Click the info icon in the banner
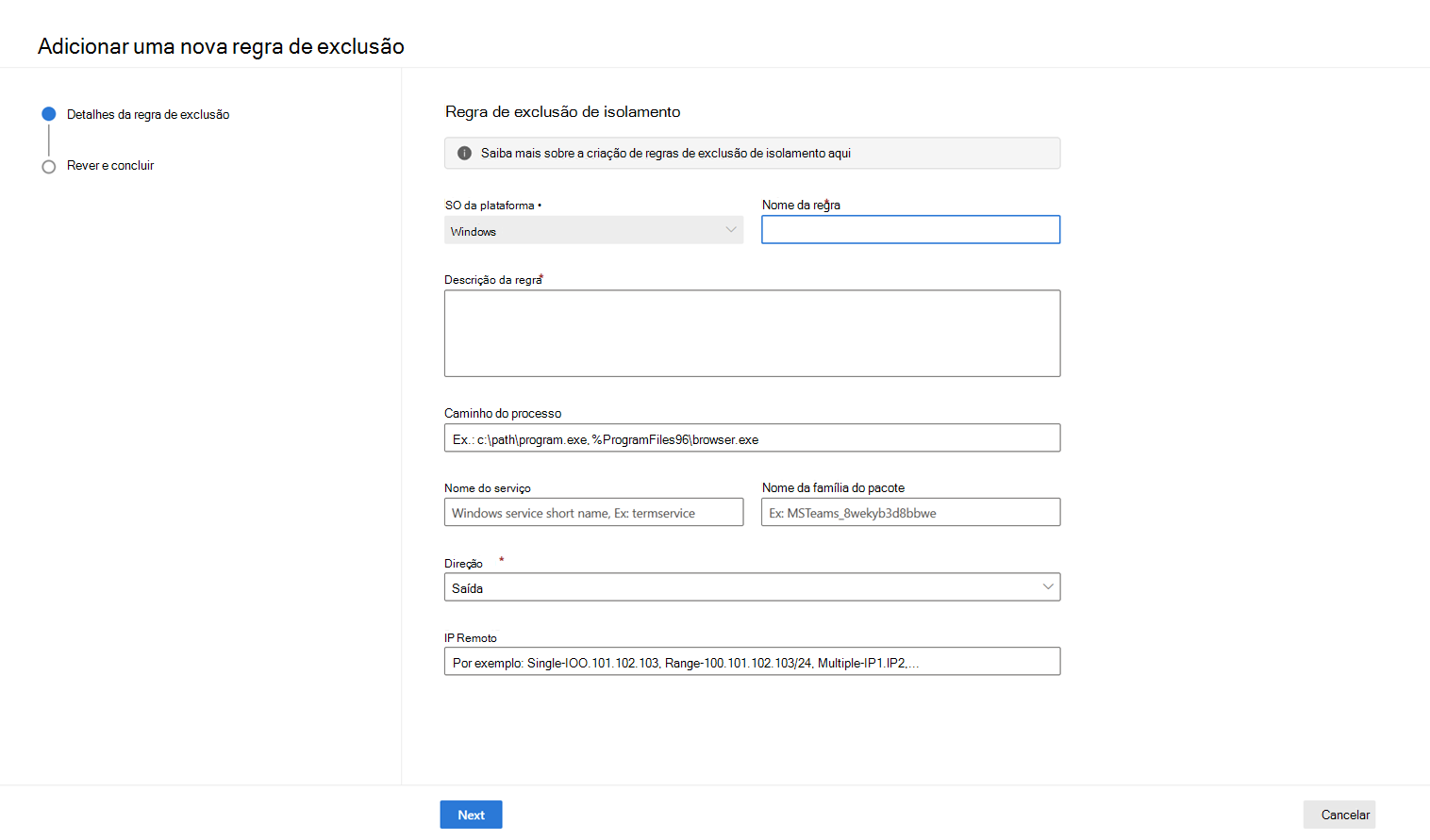This screenshot has height=840, width=1430. pyautogui.click(x=464, y=153)
